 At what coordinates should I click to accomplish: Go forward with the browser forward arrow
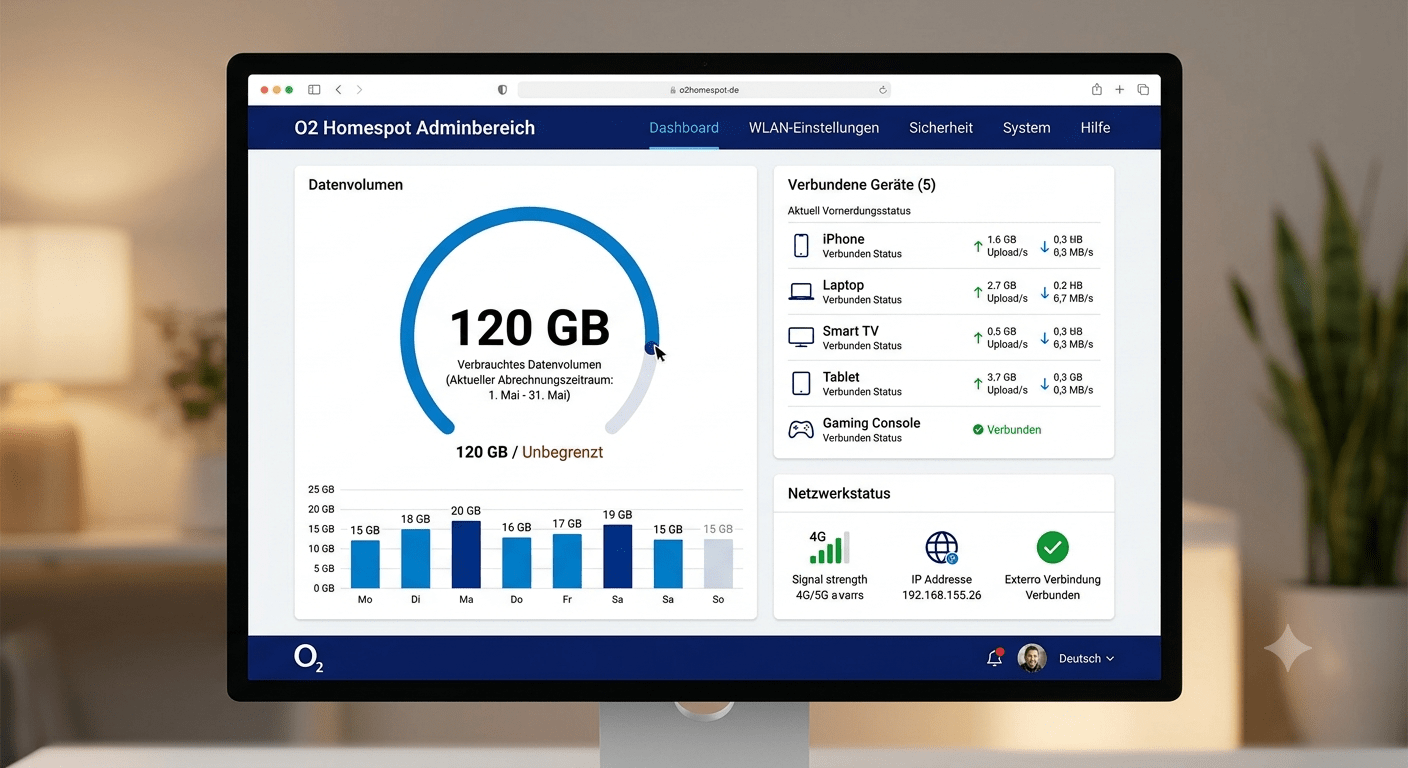point(360,90)
